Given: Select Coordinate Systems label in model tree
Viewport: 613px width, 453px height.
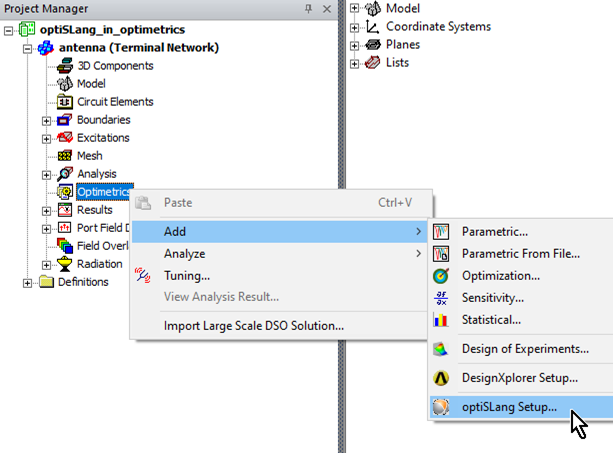Looking at the screenshot, I should tap(438, 27).
